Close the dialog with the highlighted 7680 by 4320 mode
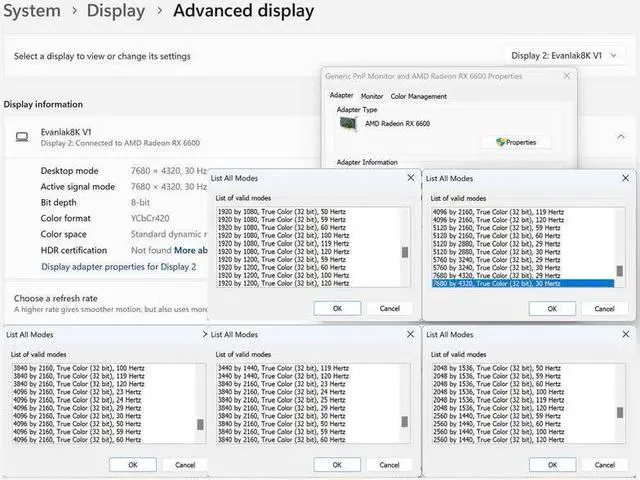640x480 pixels. click(625, 178)
